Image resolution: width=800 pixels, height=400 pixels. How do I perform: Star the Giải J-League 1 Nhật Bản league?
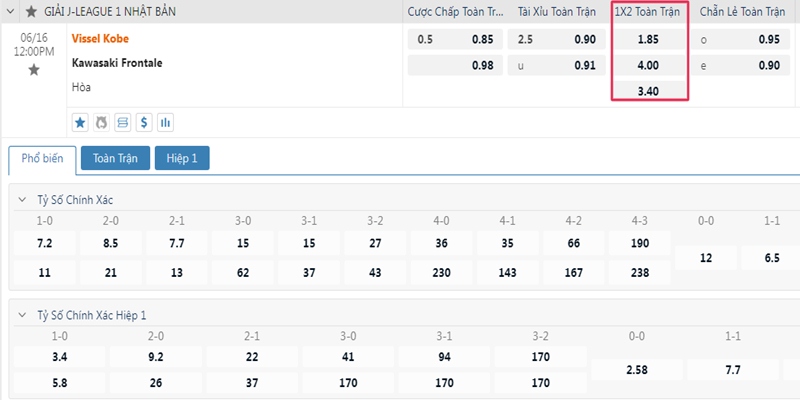[31, 12]
